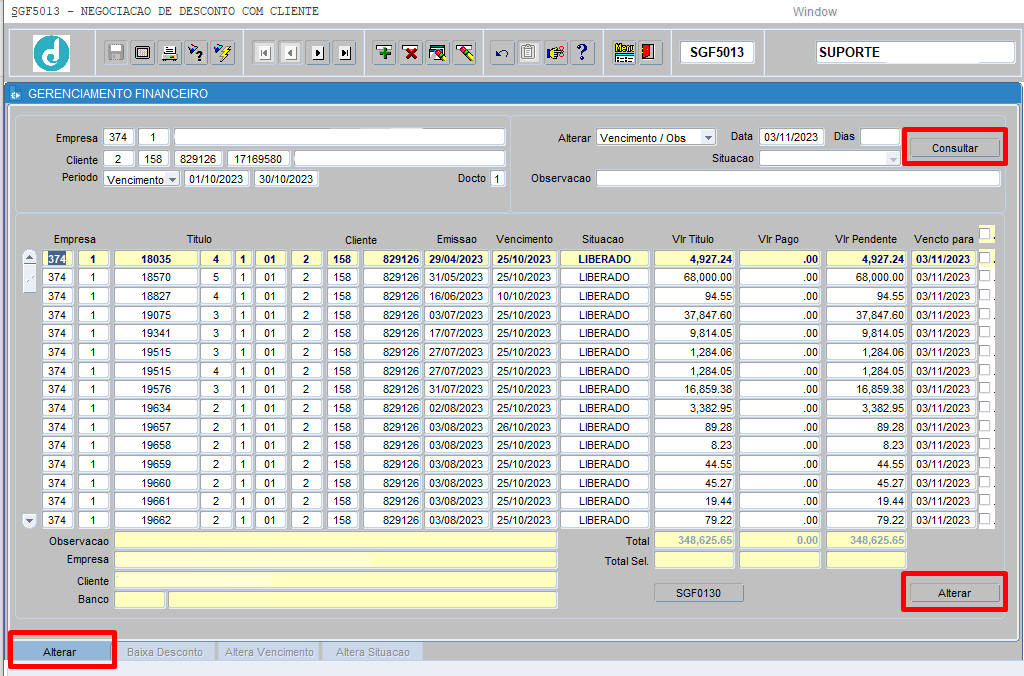Click Vencimento cell 10/10/2023
Viewport: 1024px width, 676px height.
pyautogui.click(x=524, y=296)
